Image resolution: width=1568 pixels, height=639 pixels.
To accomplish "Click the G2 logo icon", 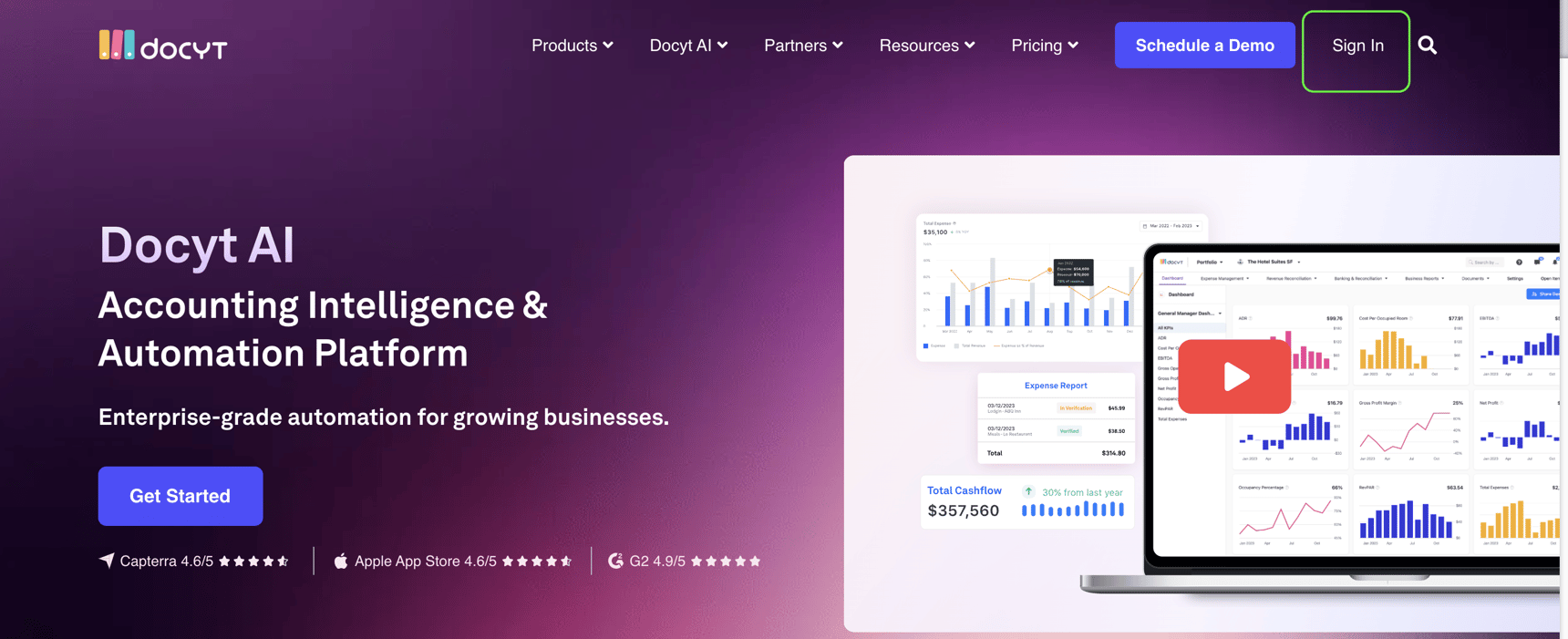I will tap(616, 561).
